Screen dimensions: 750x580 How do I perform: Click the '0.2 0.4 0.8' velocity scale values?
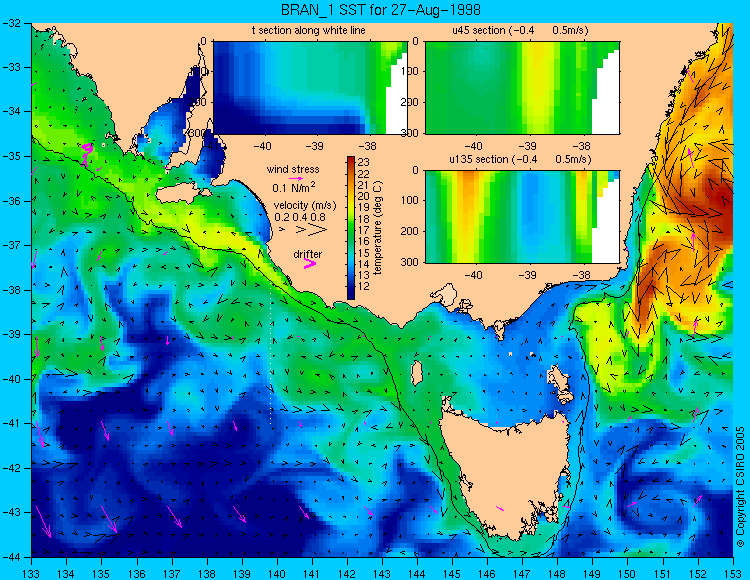pos(300,217)
